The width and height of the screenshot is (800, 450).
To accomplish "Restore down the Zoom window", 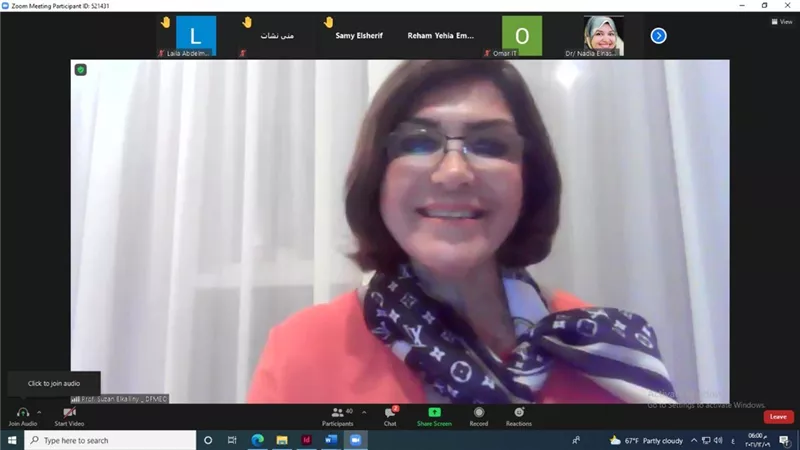I will click(x=764, y=6).
